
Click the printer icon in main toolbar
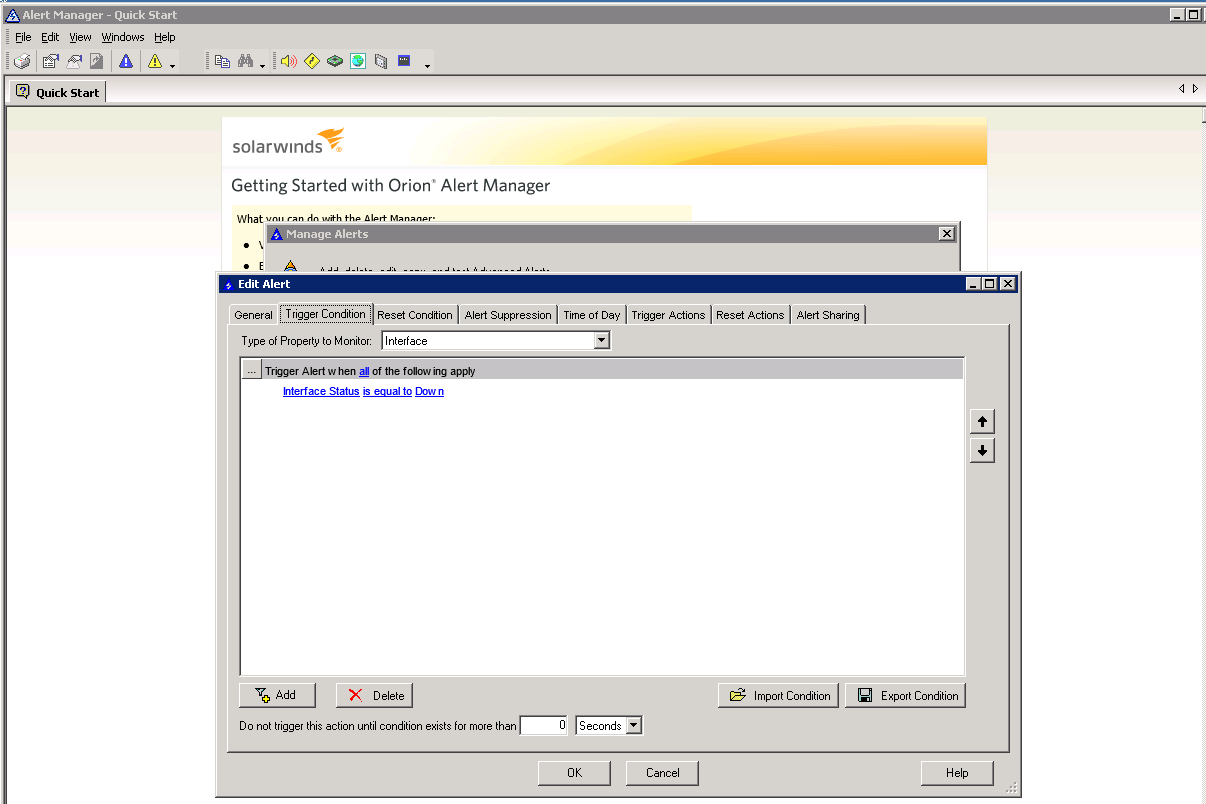coord(22,61)
